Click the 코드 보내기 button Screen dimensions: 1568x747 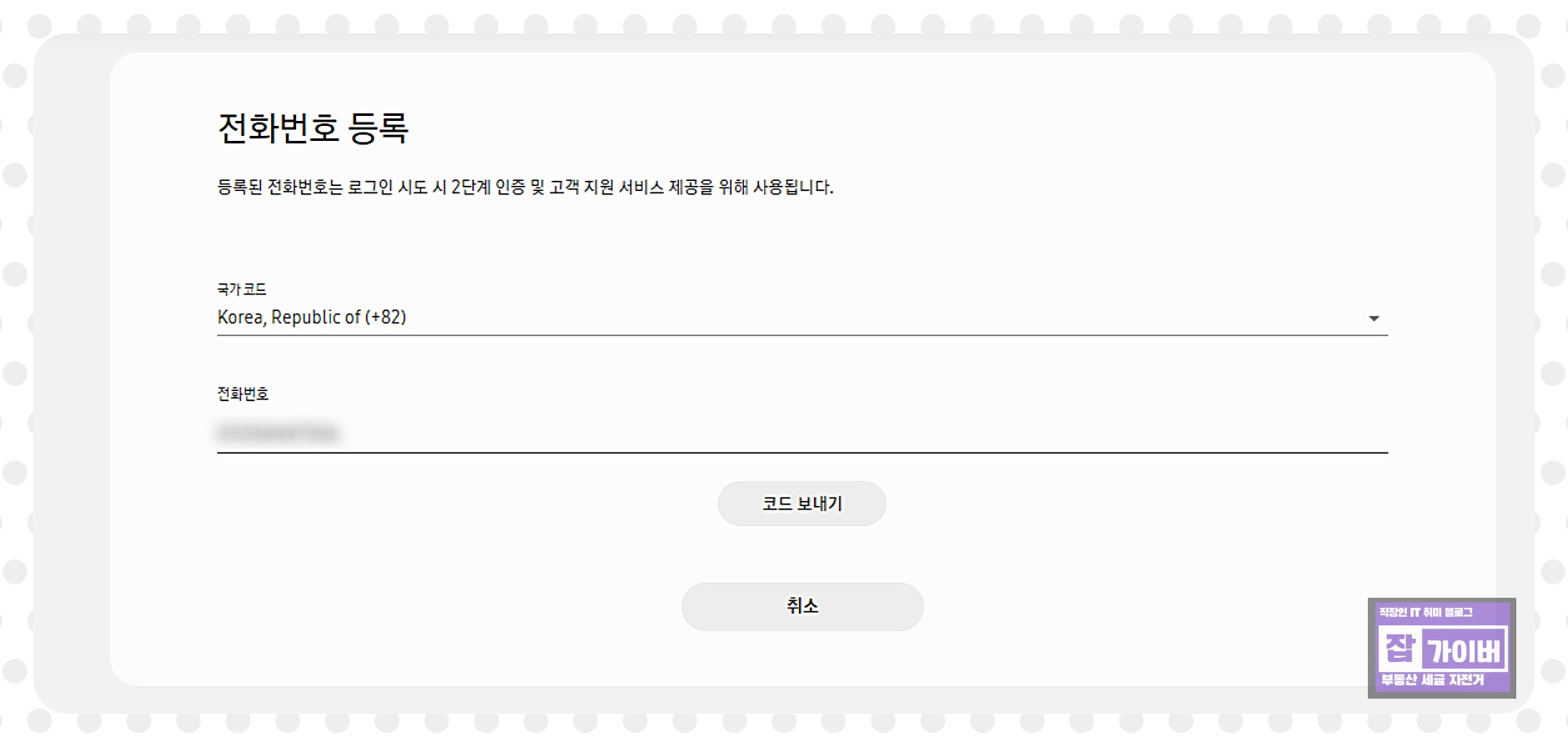pyautogui.click(x=801, y=503)
